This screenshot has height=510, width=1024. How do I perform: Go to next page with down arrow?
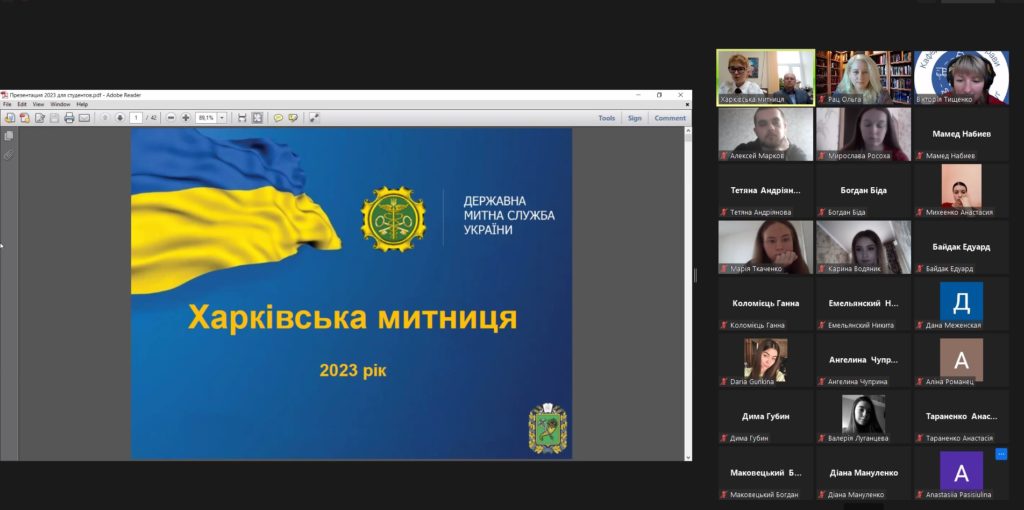[x=120, y=118]
